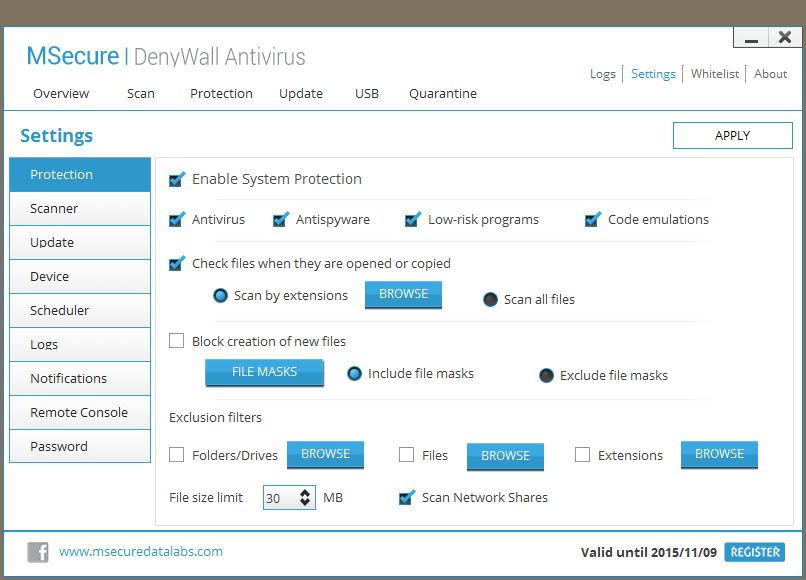The width and height of the screenshot is (806, 580).
Task: Select Device in settings sidebar
Action: pos(80,277)
